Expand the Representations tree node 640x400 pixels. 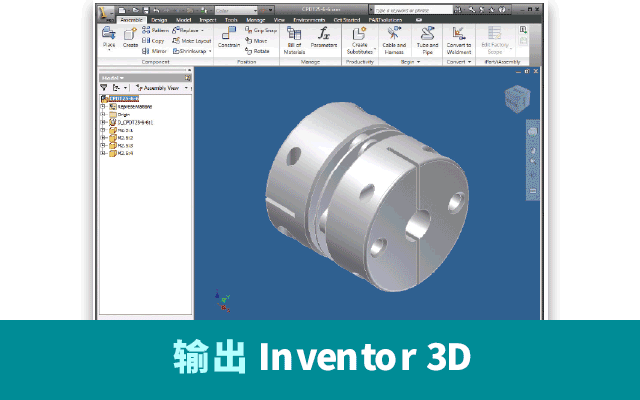tap(103, 107)
